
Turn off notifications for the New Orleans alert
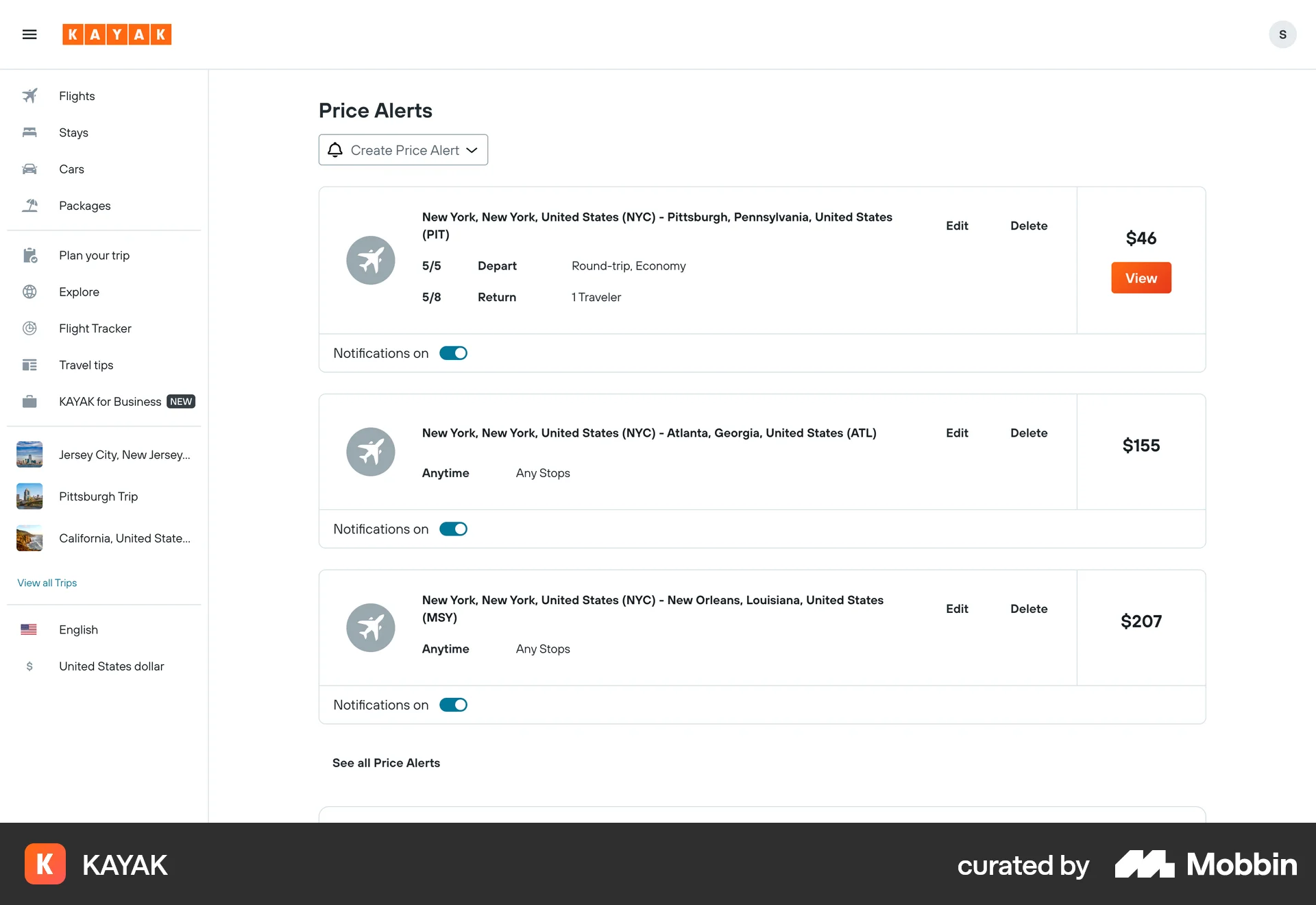pyautogui.click(x=453, y=704)
